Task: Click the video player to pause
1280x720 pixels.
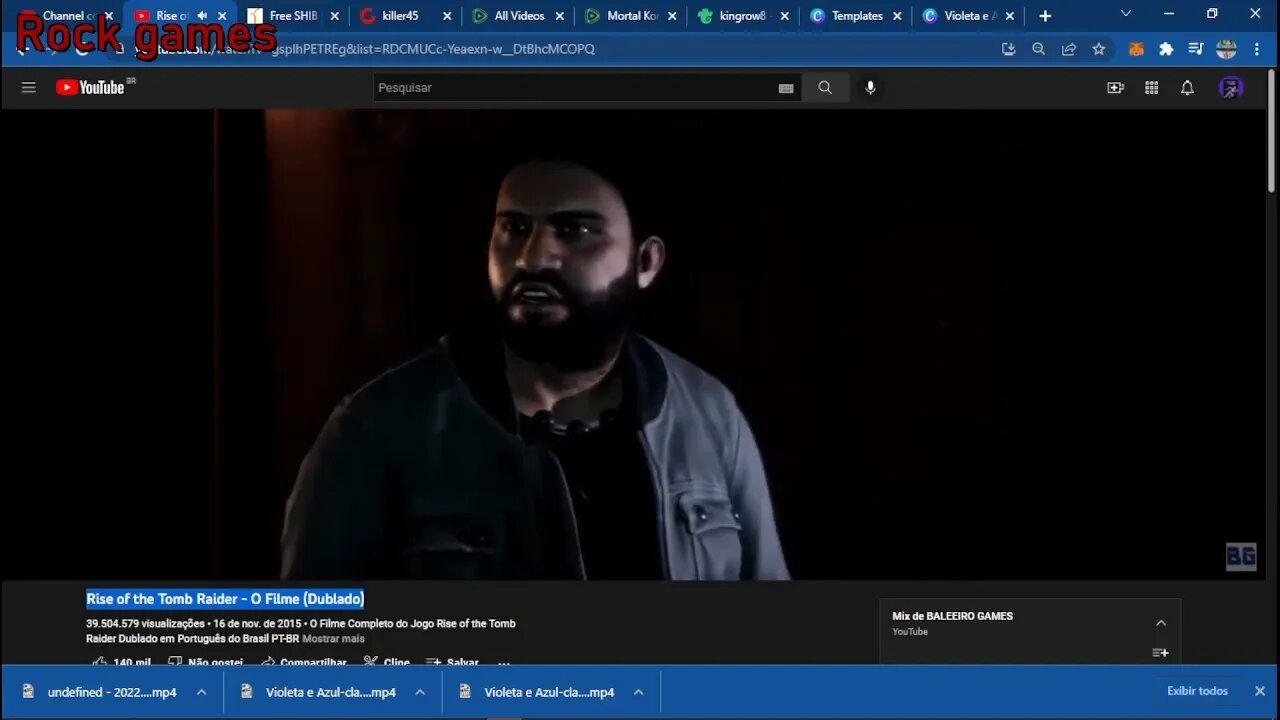Action: pyautogui.click(x=633, y=344)
